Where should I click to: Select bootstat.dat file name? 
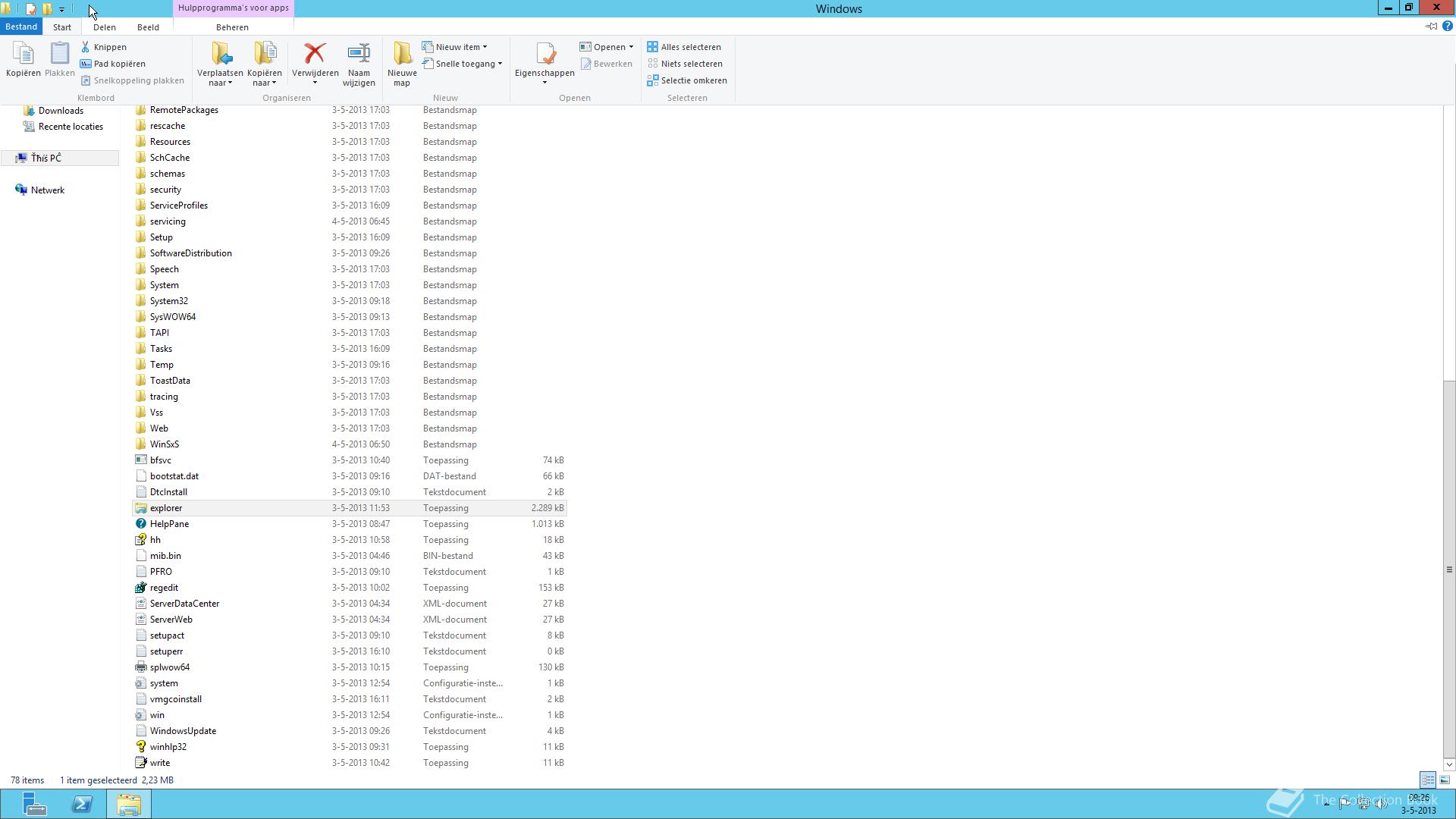tap(174, 476)
